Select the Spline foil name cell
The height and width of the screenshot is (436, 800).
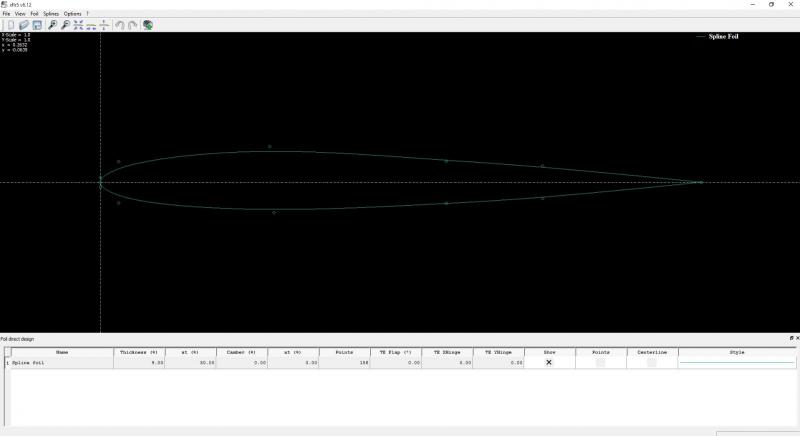pos(62,362)
